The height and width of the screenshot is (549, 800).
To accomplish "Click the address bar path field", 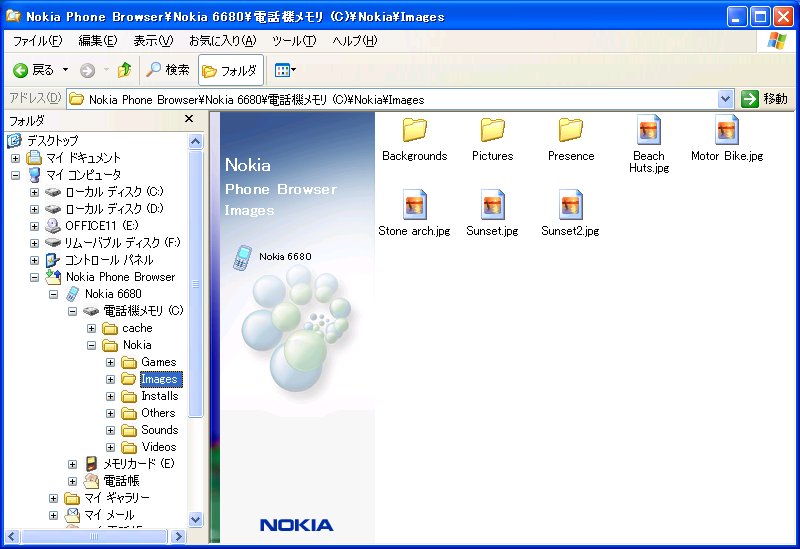I will (x=392, y=99).
